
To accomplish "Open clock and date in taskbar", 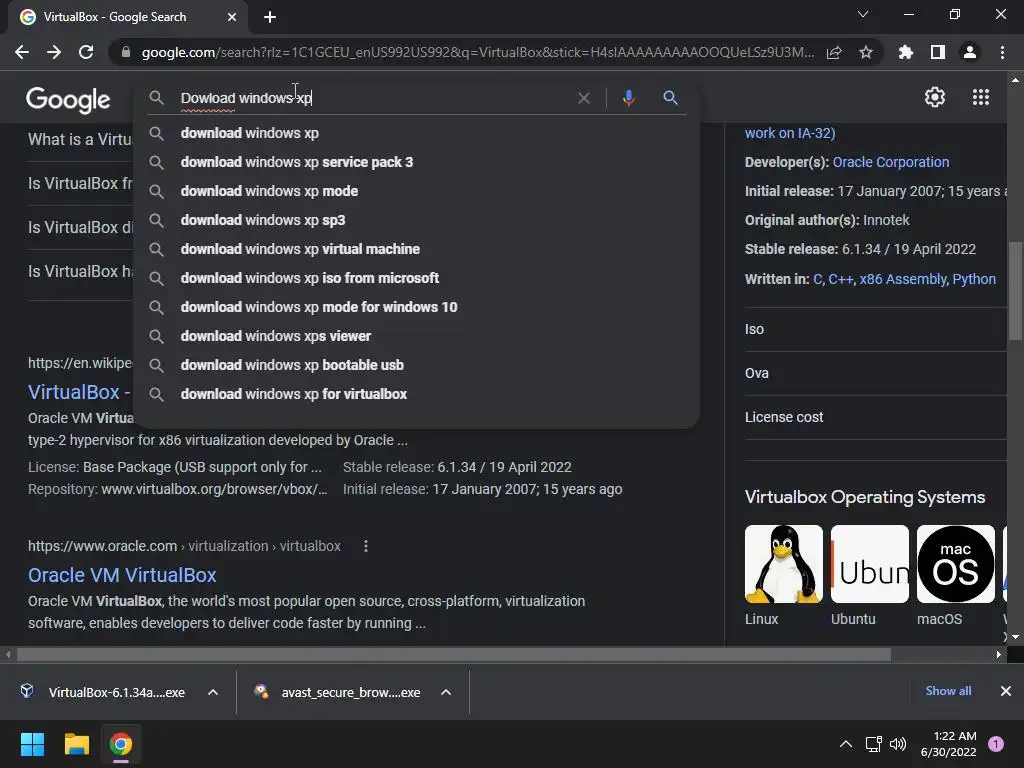I will [x=948, y=744].
